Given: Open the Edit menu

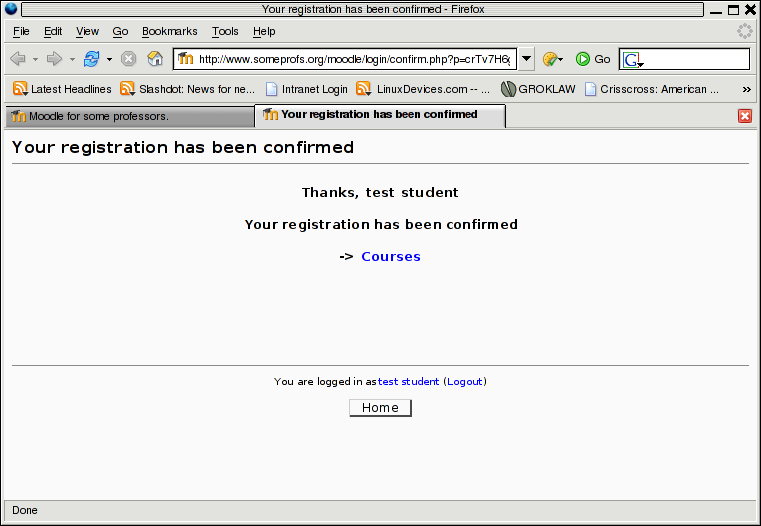Looking at the screenshot, I should [53, 32].
